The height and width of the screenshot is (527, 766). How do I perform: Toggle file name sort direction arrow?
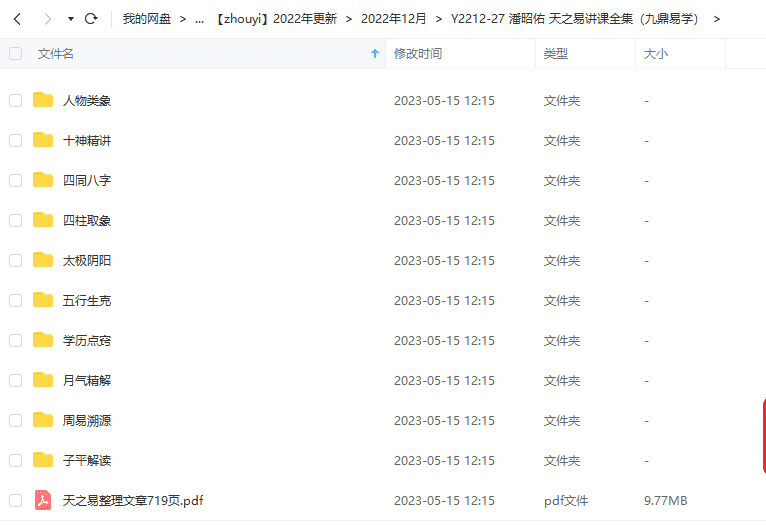375,54
